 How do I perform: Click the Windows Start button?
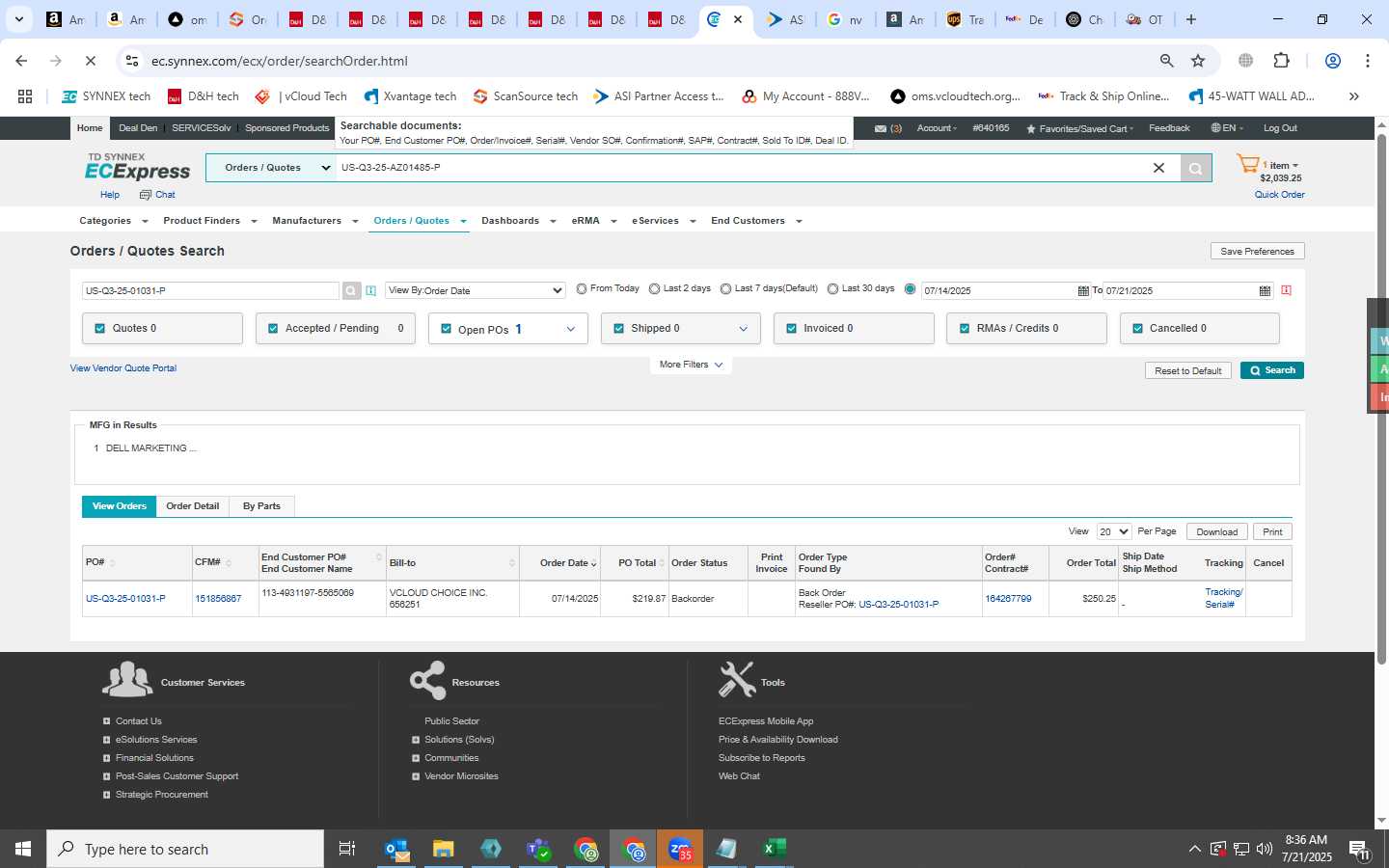(23, 849)
